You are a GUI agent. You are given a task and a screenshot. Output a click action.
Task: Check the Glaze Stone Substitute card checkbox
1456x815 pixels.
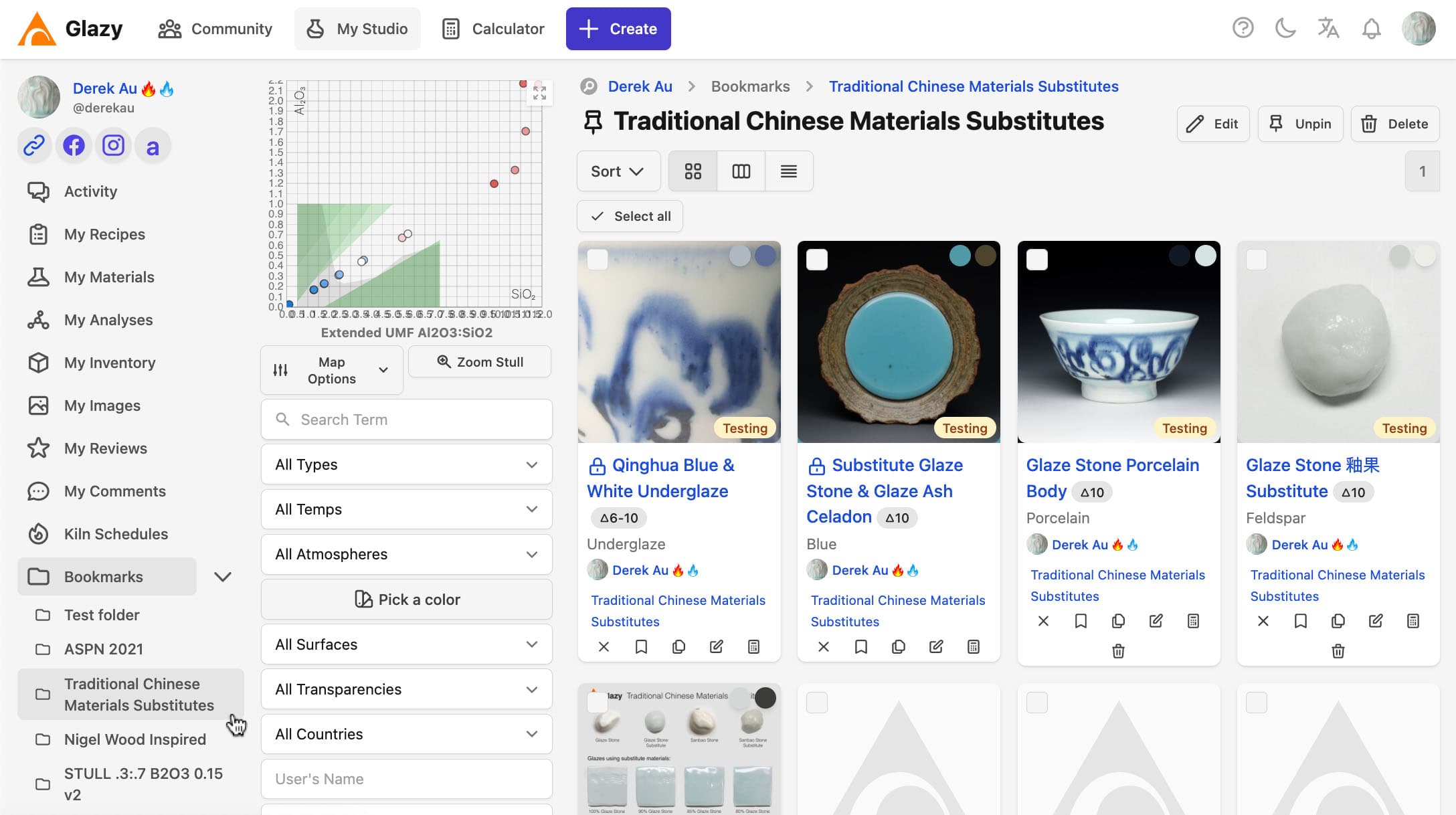point(1257,259)
